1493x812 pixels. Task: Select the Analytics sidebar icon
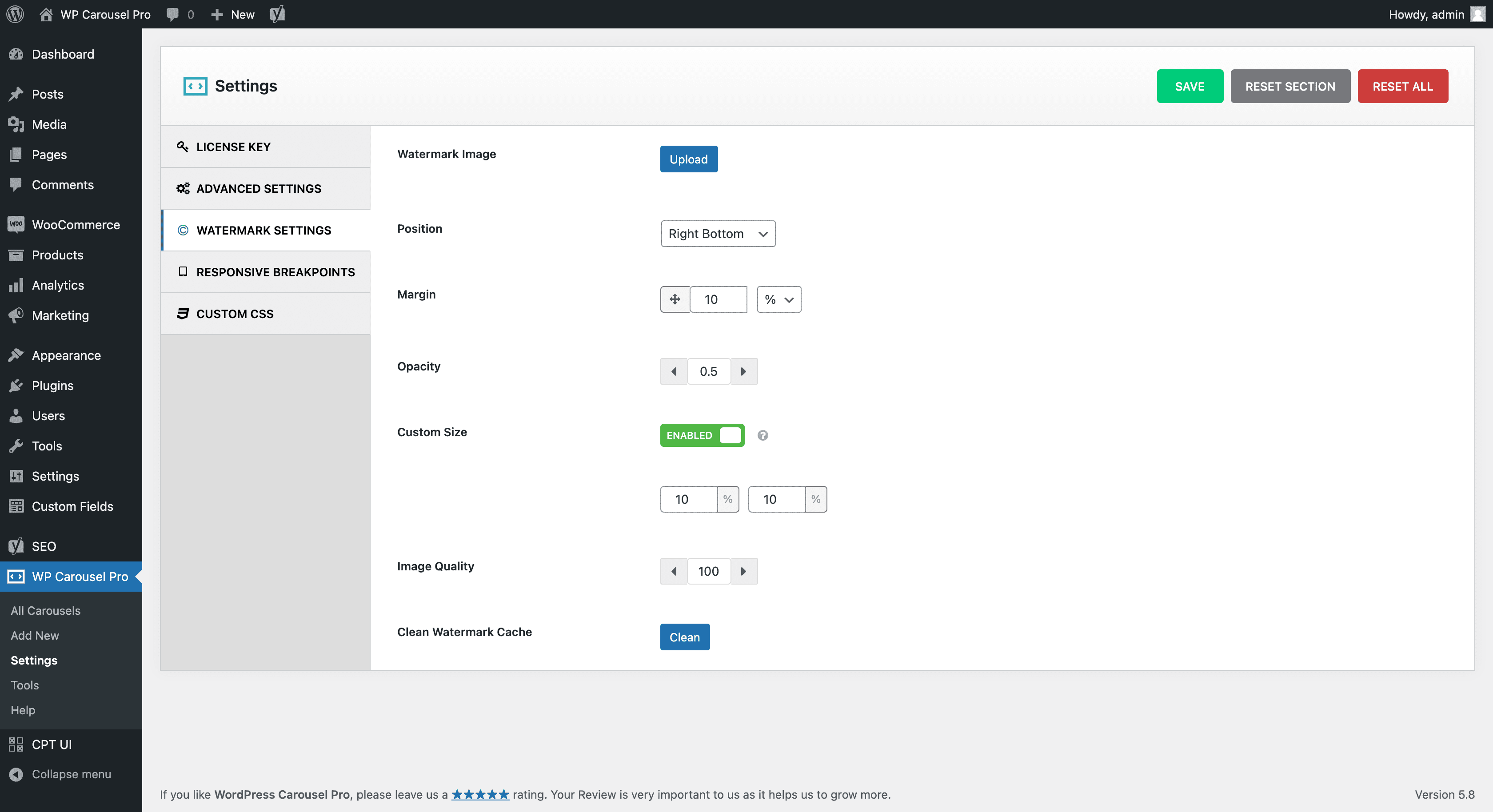[16, 285]
